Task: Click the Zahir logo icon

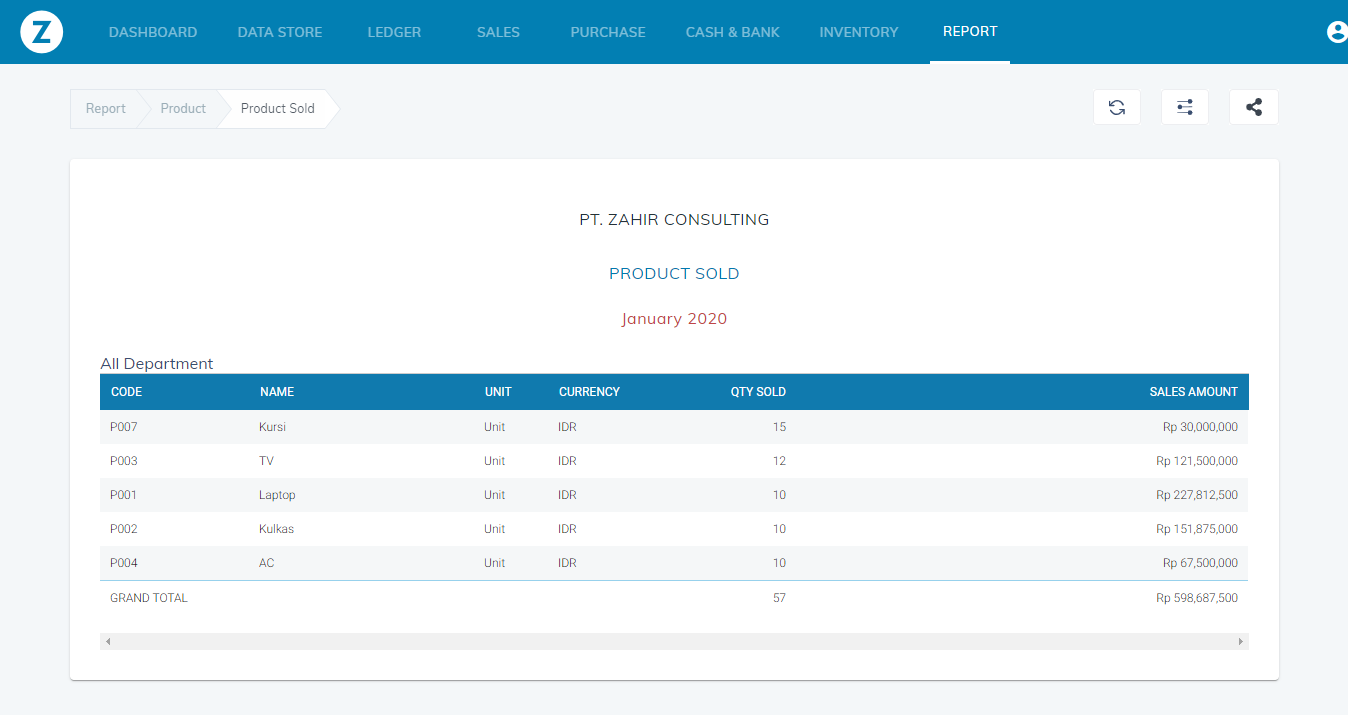Action: click(x=42, y=32)
